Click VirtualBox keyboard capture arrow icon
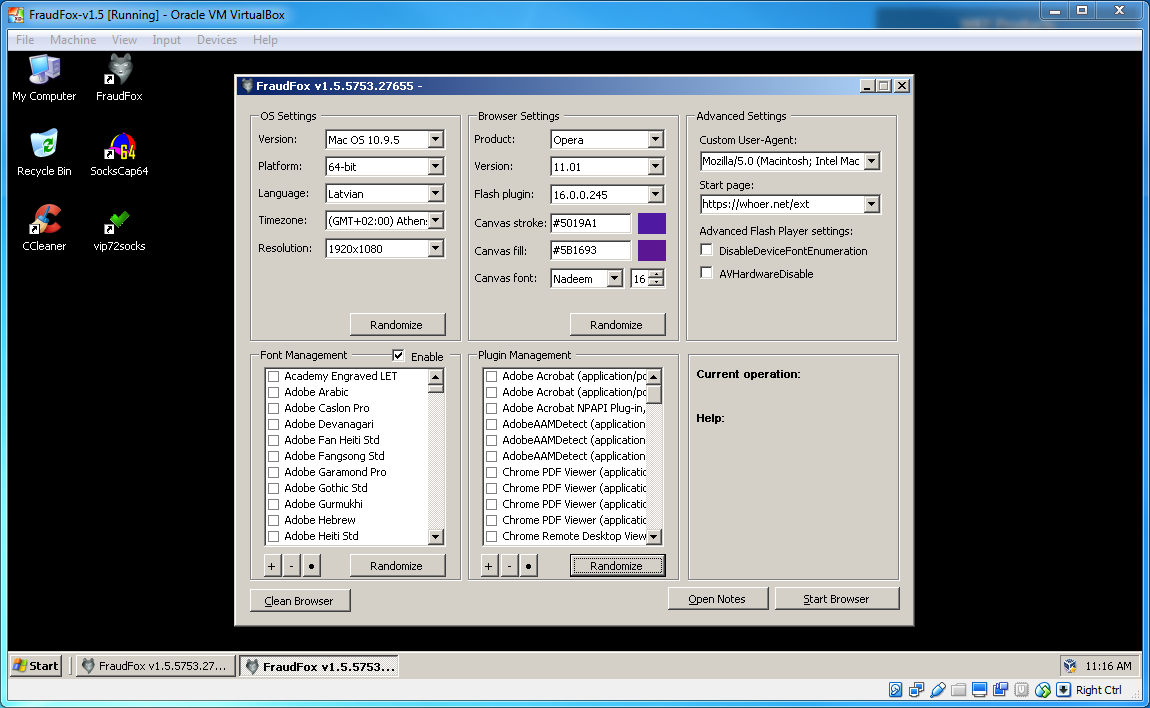 [x=1063, y=690]
